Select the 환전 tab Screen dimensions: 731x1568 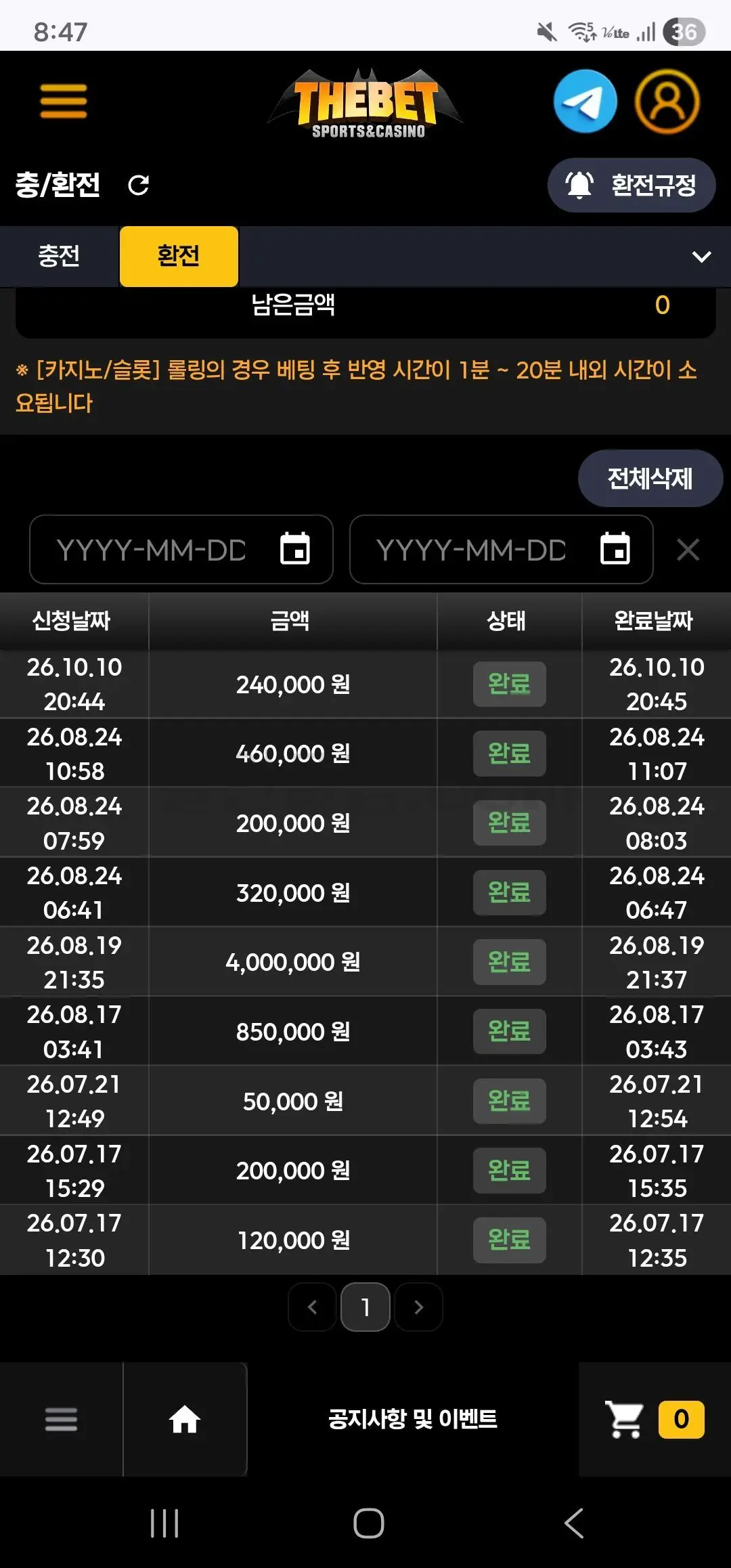coord(179,256)
